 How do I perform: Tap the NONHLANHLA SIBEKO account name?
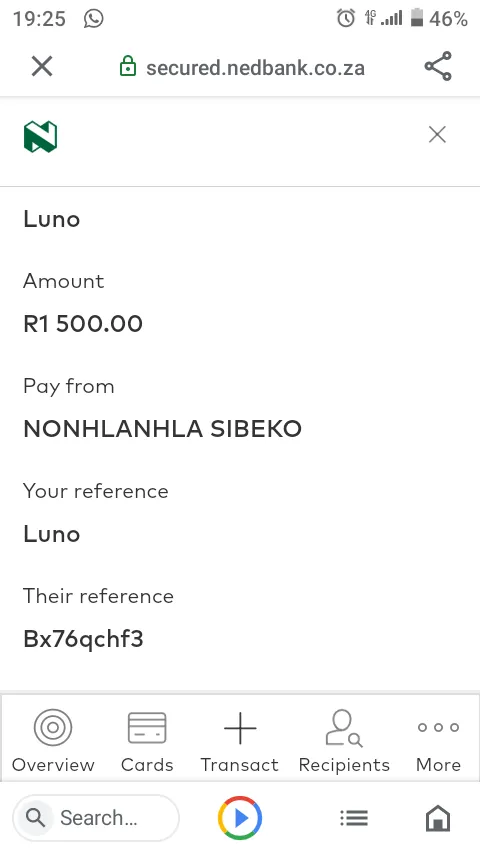[162, 429]
